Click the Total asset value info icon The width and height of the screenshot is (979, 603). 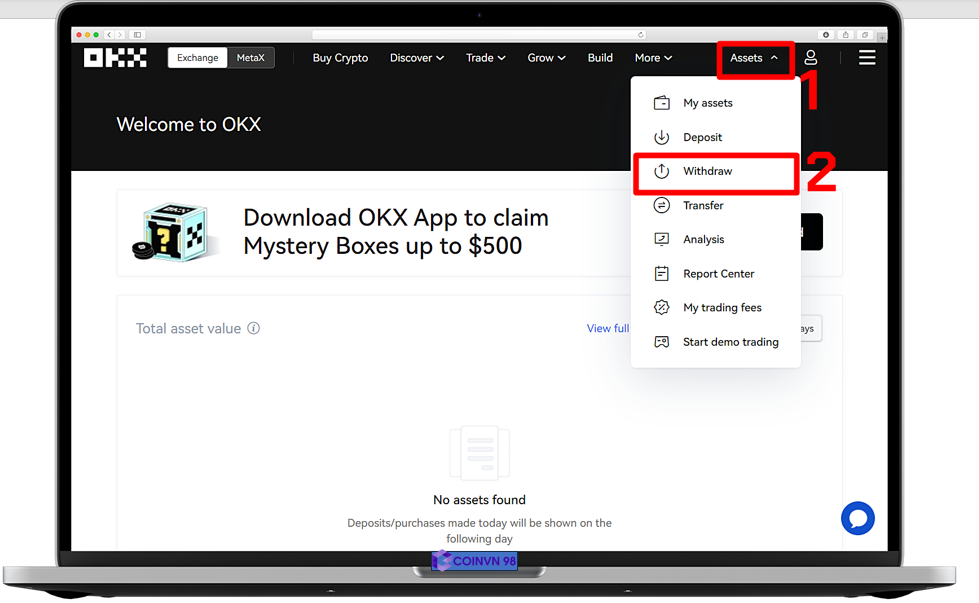[x=254, y=328]
